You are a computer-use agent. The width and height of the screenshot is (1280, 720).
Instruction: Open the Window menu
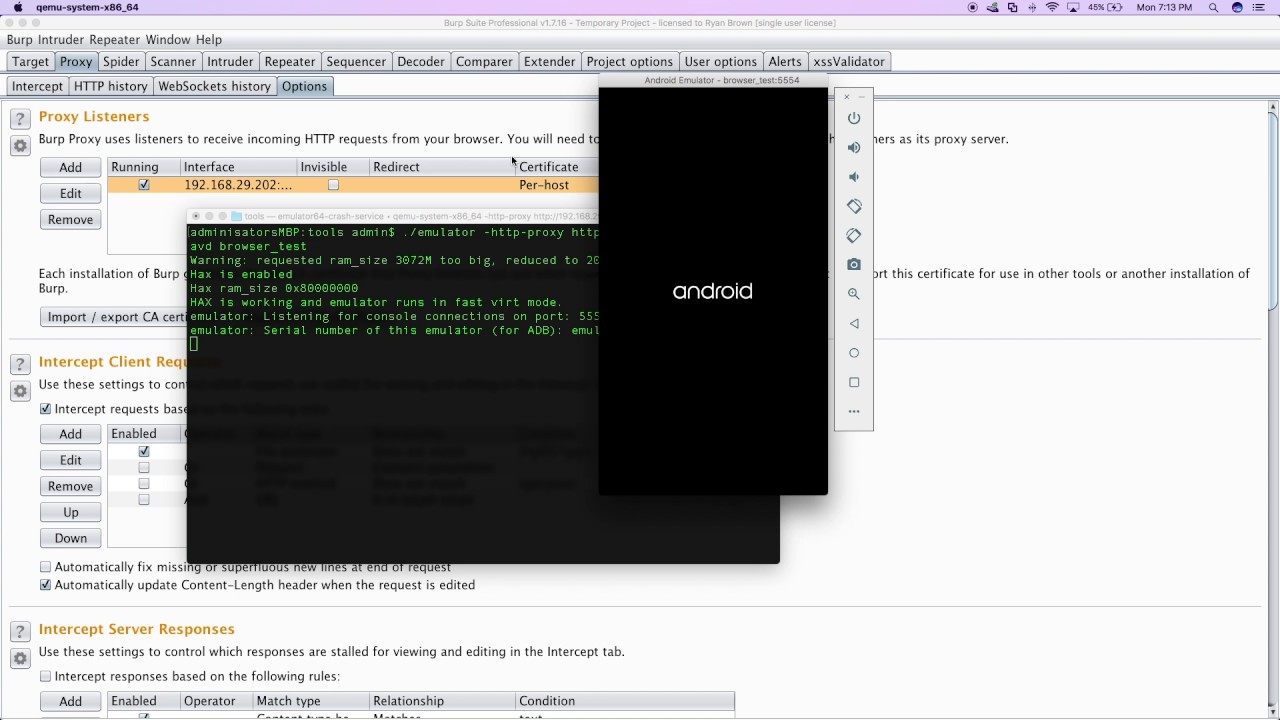coord(168,40)
